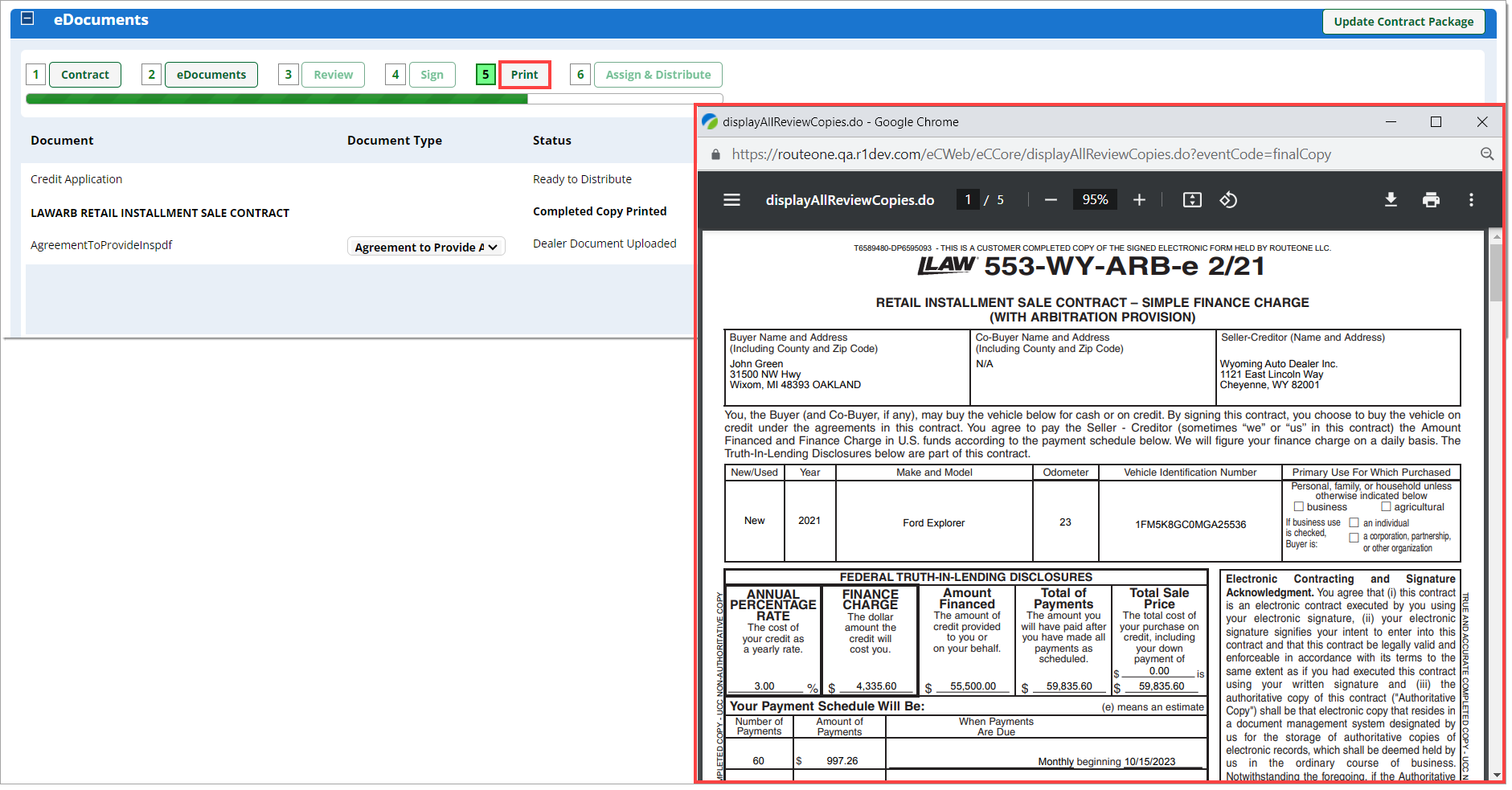This screenshot has height=790, width=1512.
Task: Click Finance Charge value 4,335.60
Action: [x=876, y=686]
